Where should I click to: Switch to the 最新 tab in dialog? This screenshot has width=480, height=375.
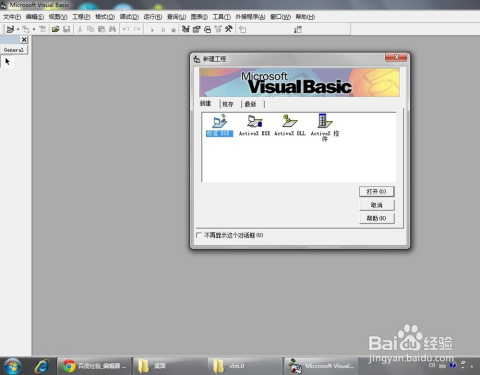coord(250,104)
